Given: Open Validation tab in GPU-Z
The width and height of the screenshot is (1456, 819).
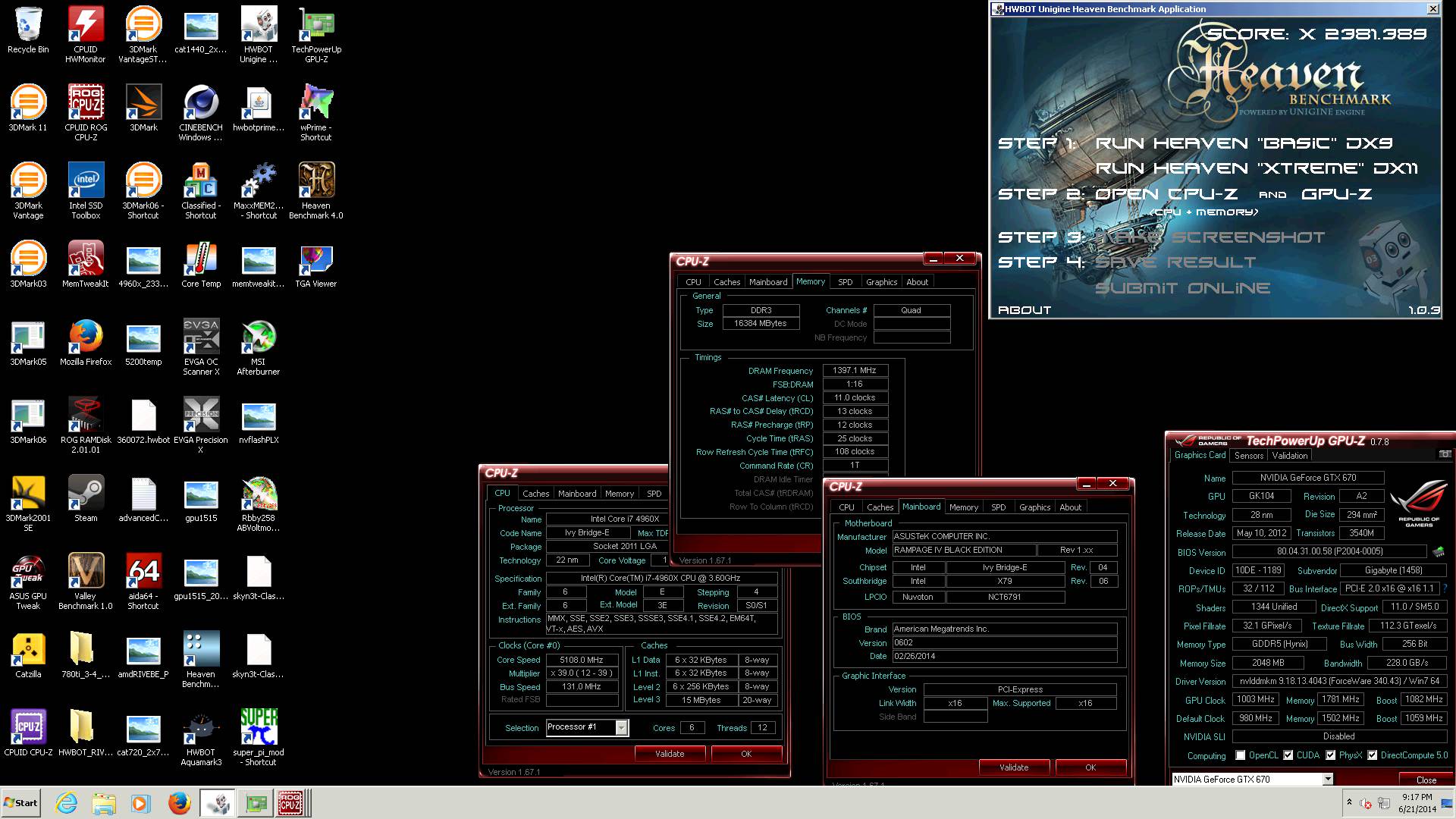Looking at the screenshot, I should coord(1290,456).
